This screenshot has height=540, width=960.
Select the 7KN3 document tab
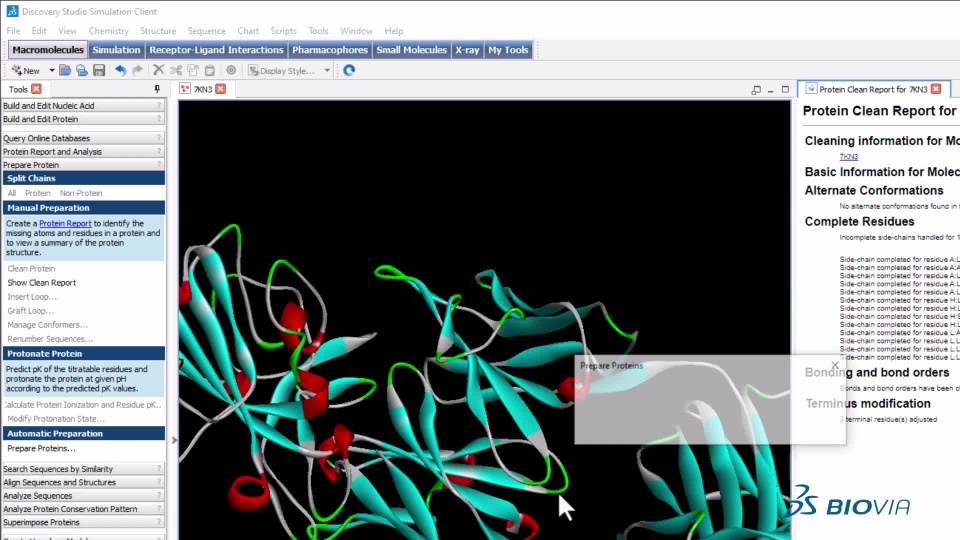click(203, 89)
